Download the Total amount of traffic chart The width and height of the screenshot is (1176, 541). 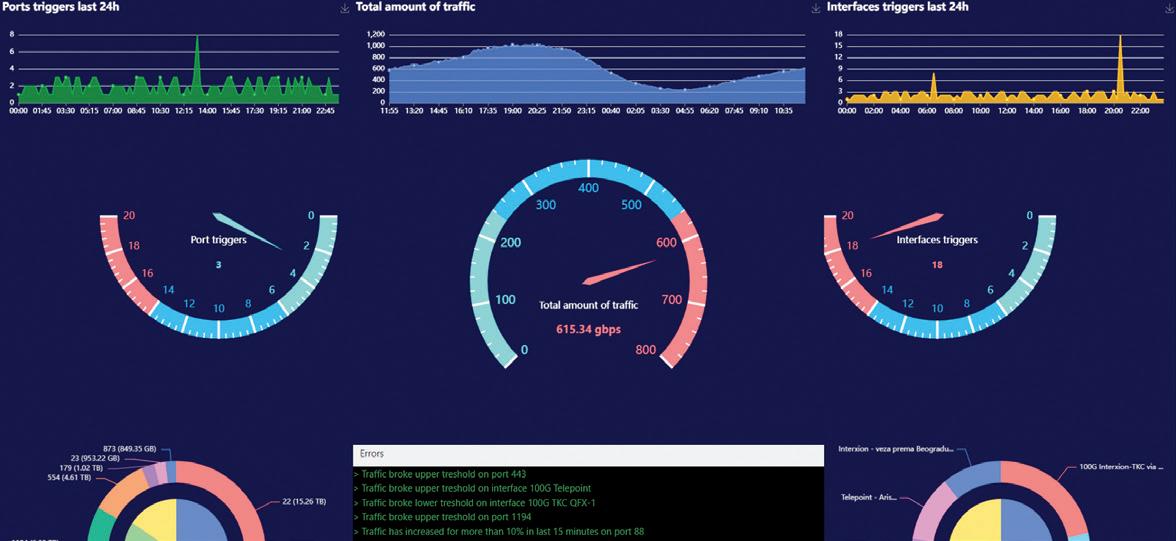pyautogui.click(x=816, y=8)
